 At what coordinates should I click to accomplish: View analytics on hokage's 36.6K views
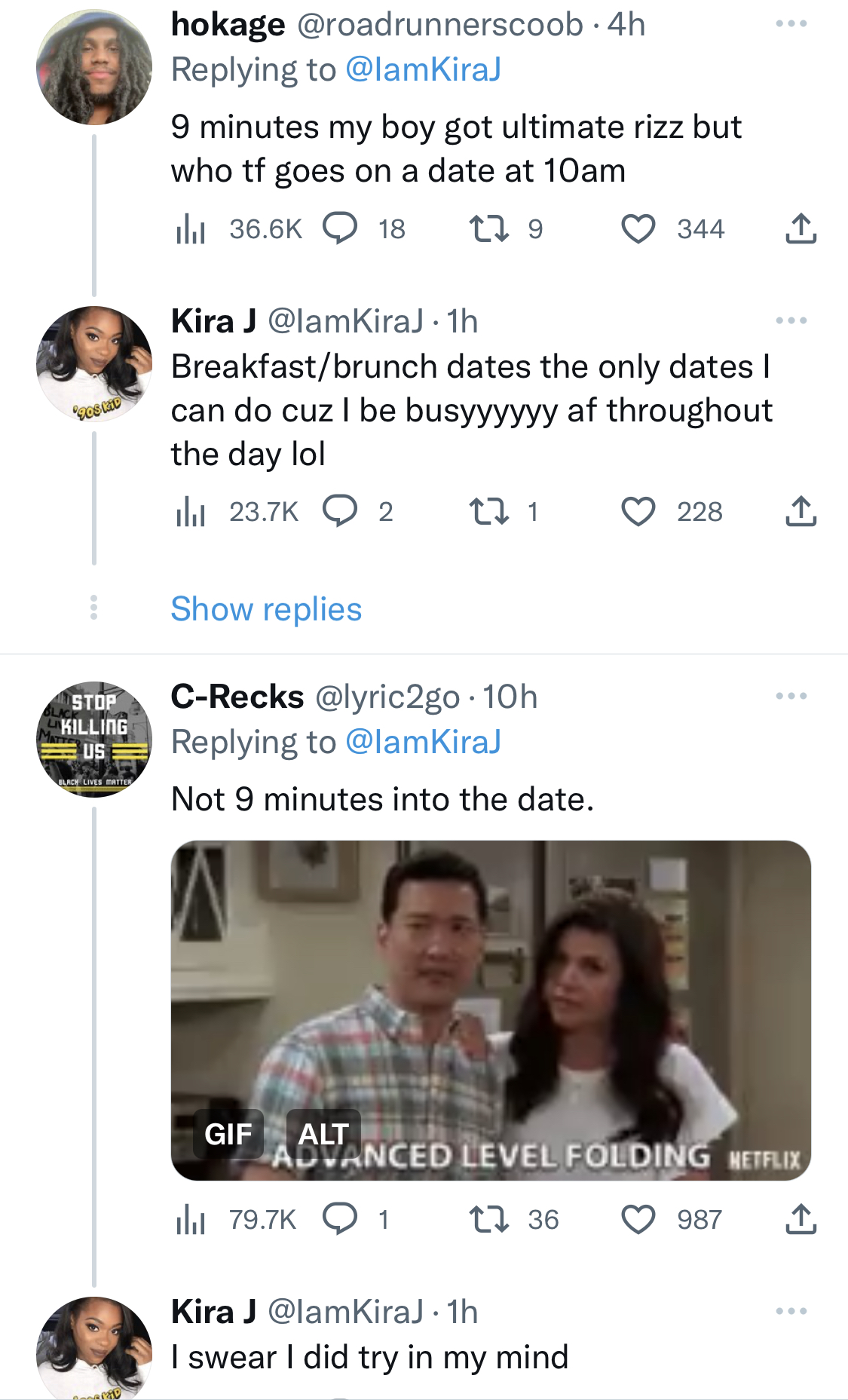tap(191, 229)
